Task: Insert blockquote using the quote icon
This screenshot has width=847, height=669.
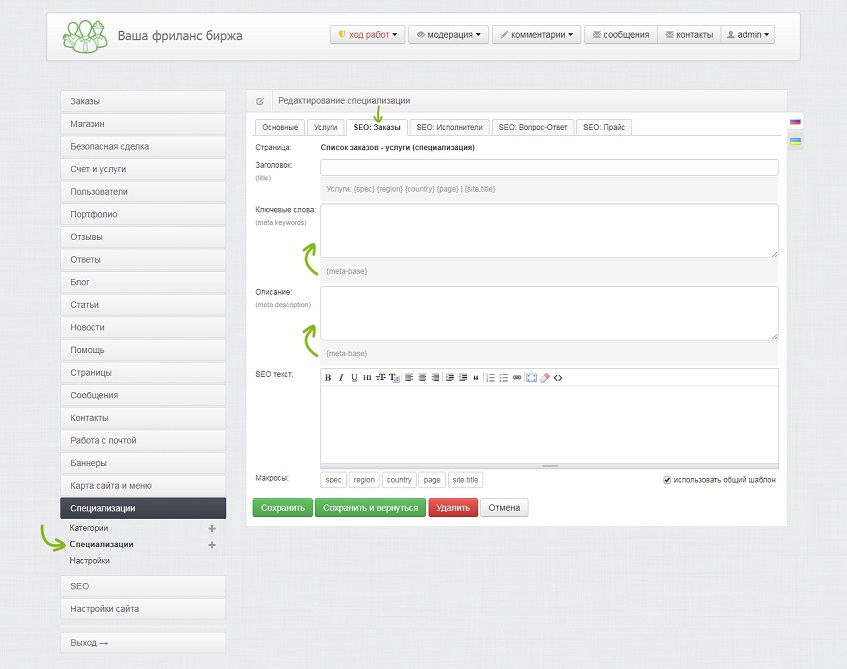Action: [x=476, y=378]
